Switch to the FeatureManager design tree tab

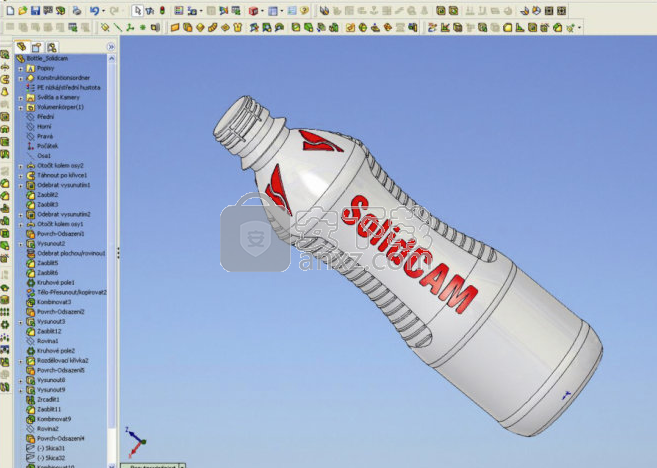pos(22,47)
